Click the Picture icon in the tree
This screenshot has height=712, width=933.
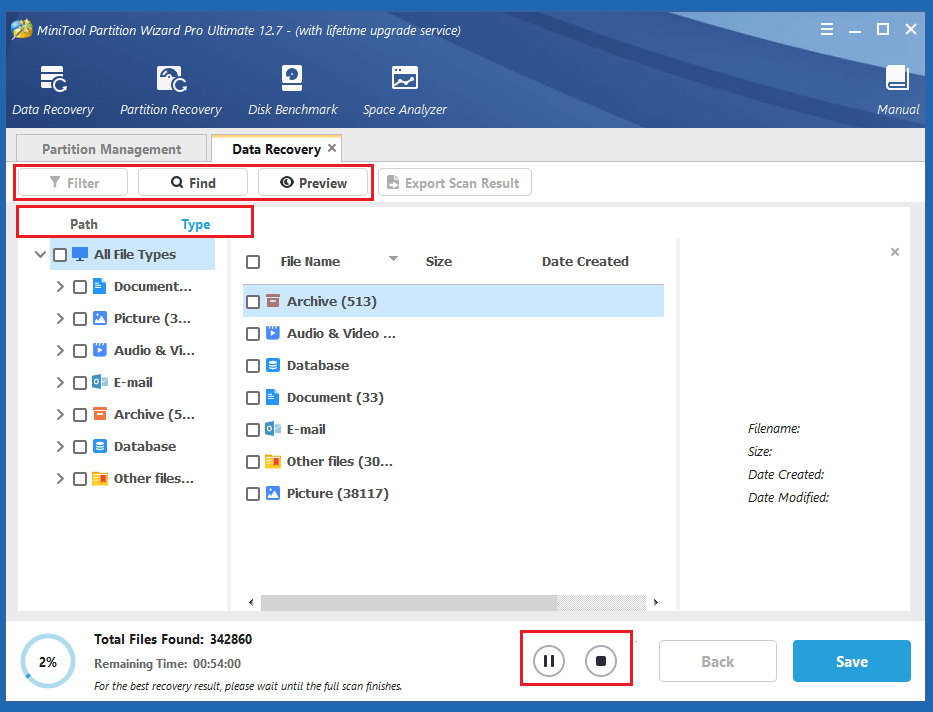pos(100,318)
